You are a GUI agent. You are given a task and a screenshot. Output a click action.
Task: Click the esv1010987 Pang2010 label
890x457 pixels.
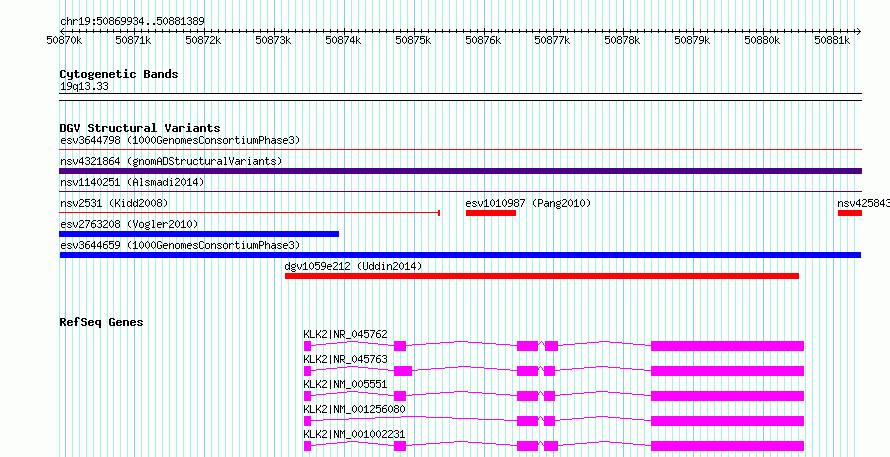coord(528,203)
